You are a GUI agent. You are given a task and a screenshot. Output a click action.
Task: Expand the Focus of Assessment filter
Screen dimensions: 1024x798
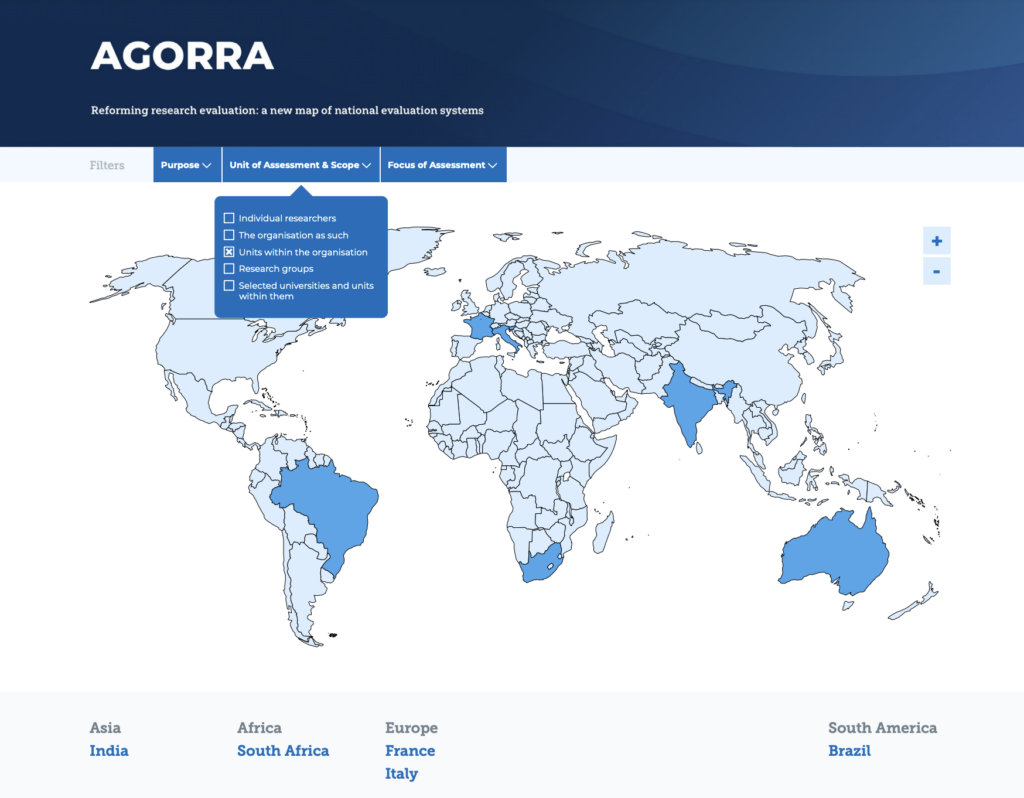(443, 165)
